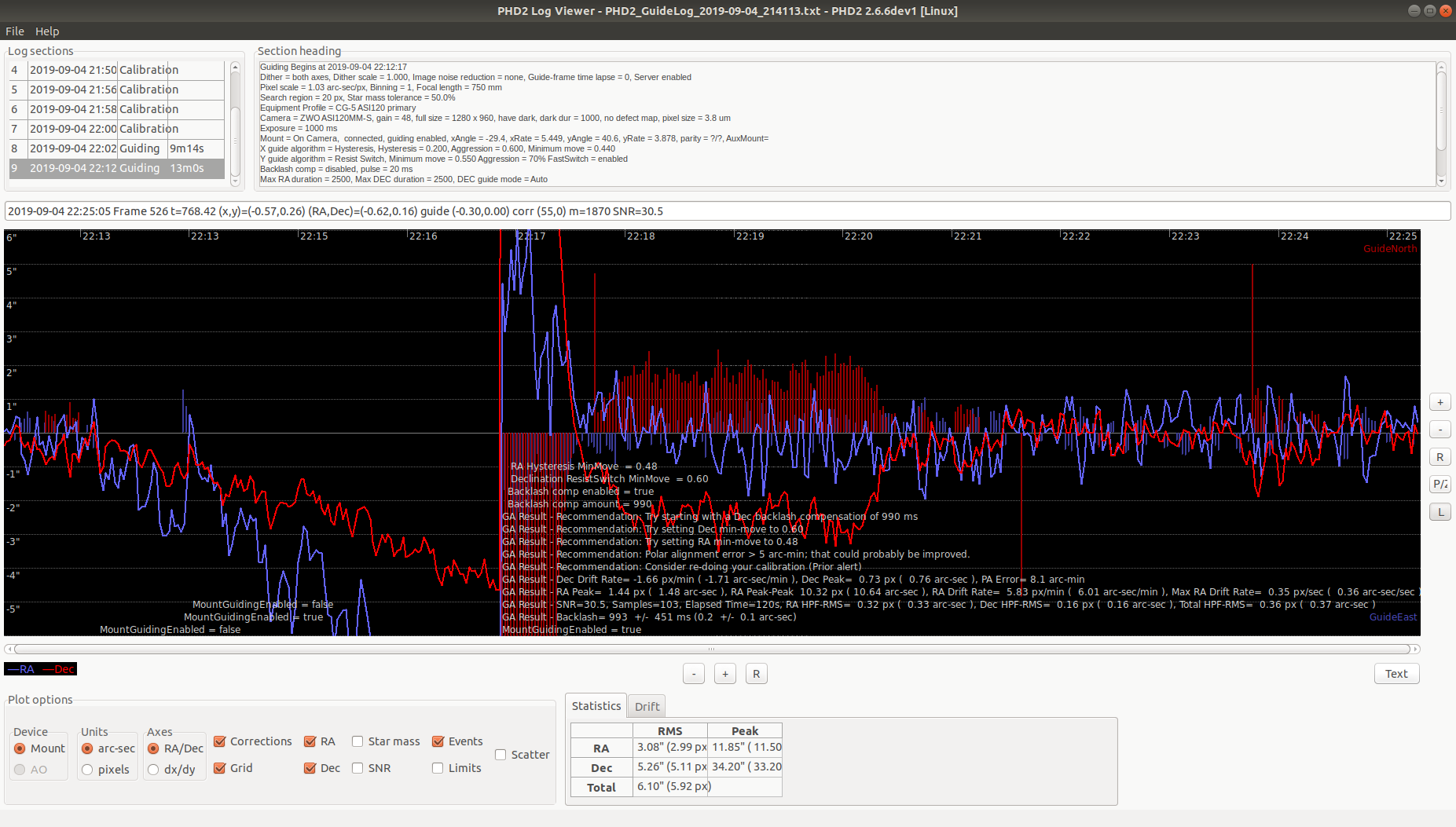Click section heading text scrollbar
This screenshot has height=827, width=1456.
pyautogui.click(x=1441, y=111)
